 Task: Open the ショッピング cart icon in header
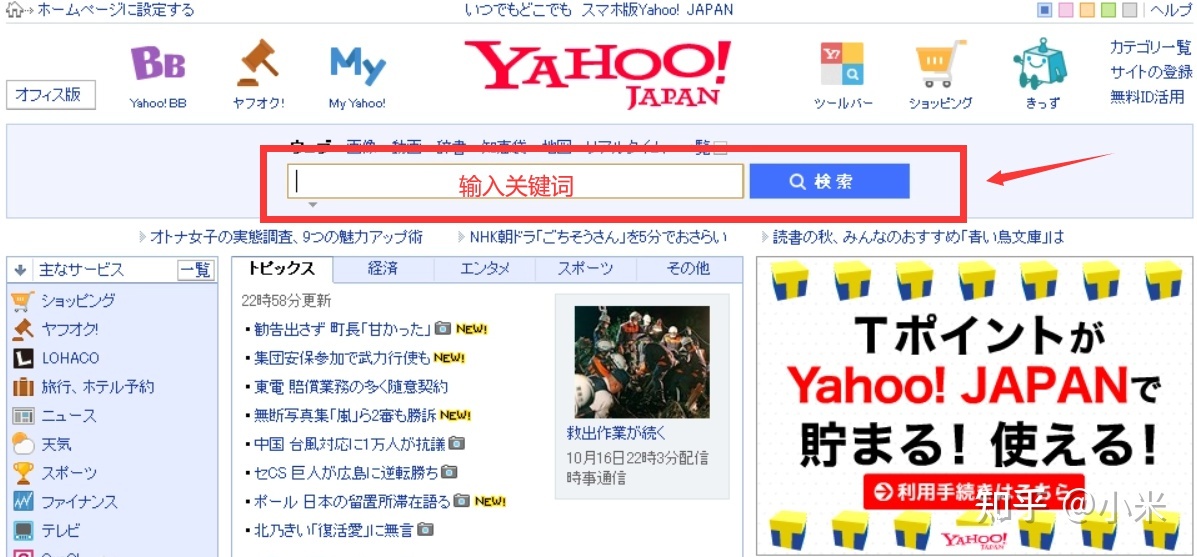point(940,64)
